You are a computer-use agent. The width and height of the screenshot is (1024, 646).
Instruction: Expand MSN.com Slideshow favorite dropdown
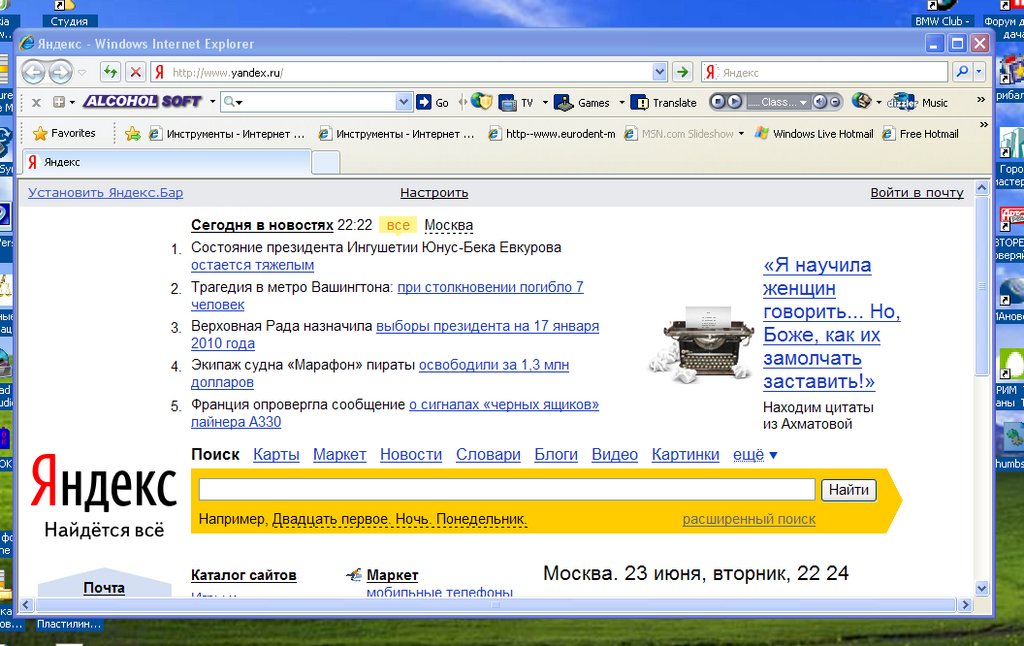tap(741, 134)
